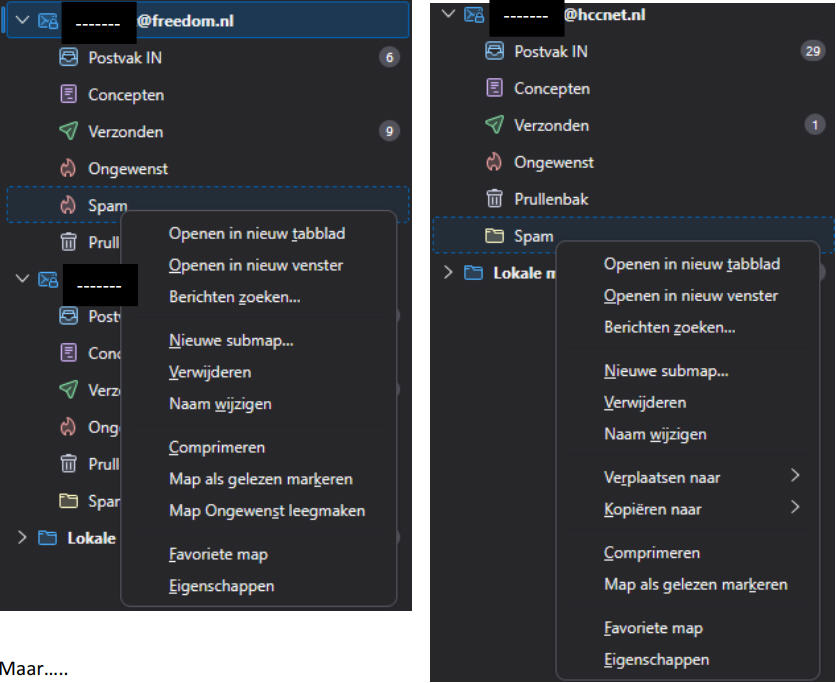Click the freedom.nl Verzonden sent icon
The image size is (836, 683).
coord(68,132)
